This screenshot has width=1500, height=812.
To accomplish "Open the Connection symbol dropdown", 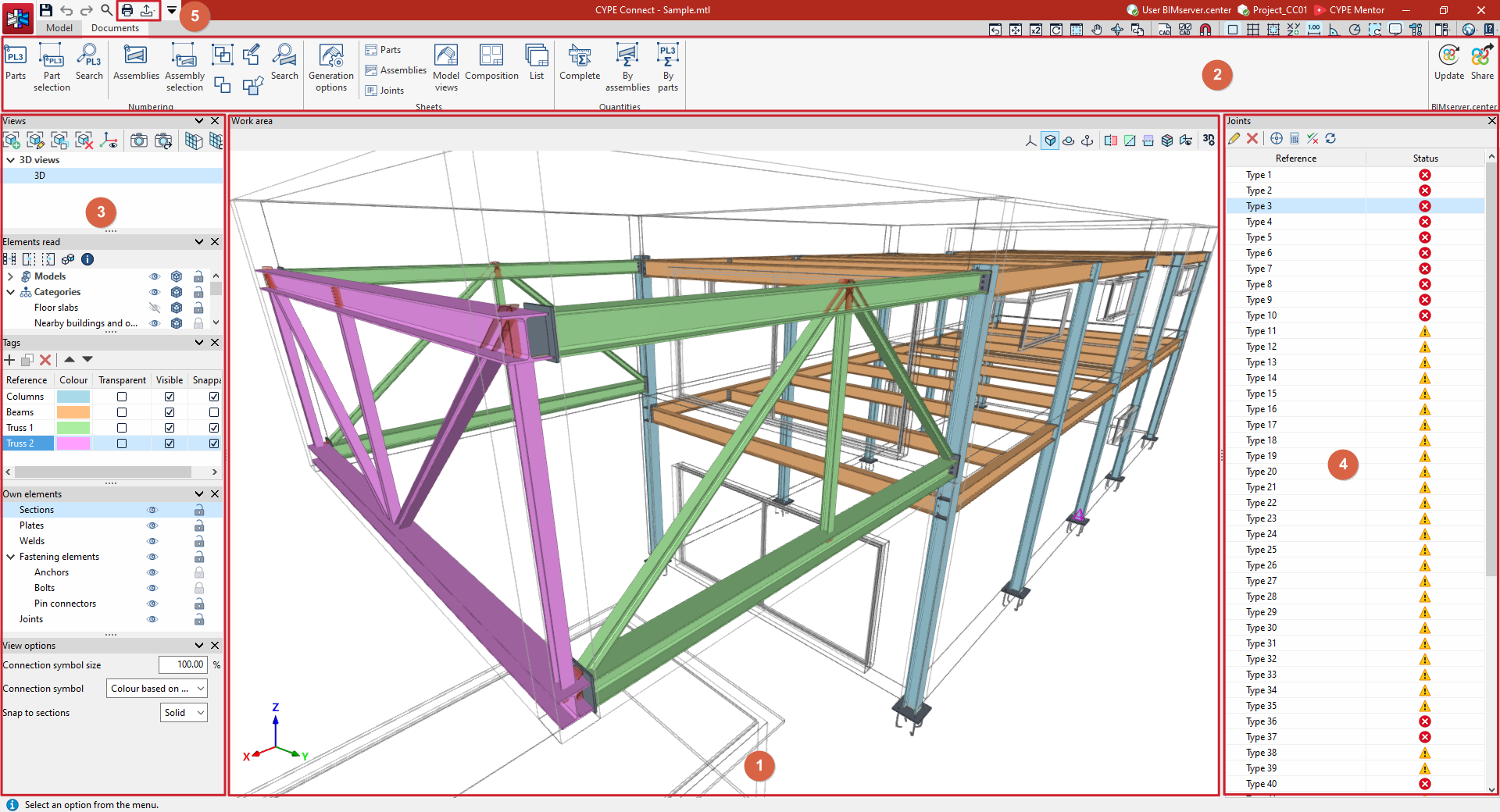I will click(x=156, y=689).
